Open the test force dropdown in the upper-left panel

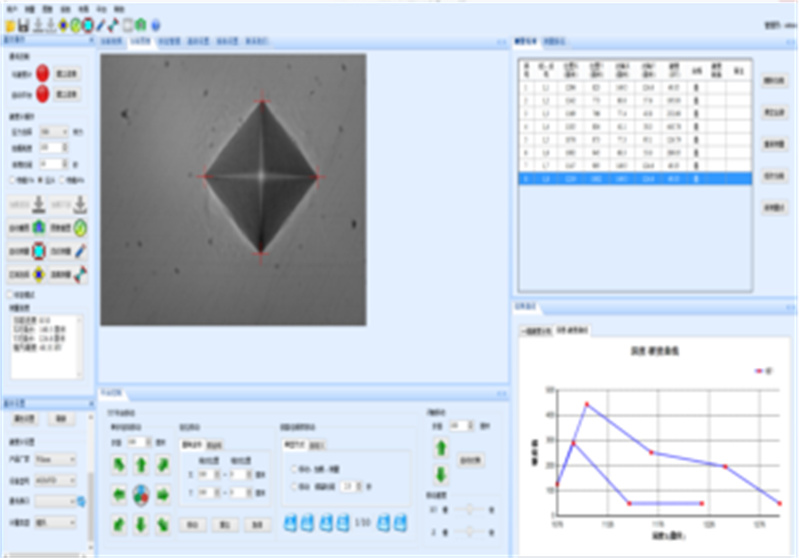54,131
